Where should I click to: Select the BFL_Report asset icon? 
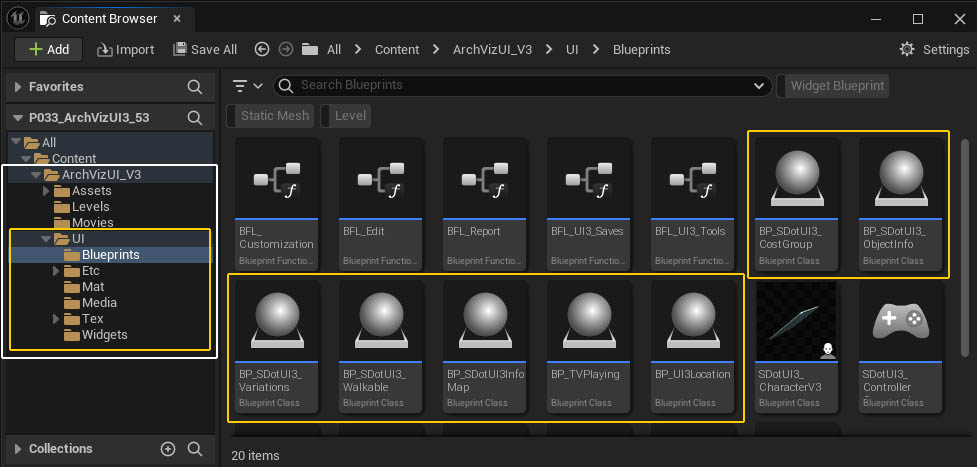click(x=485, y=178)
